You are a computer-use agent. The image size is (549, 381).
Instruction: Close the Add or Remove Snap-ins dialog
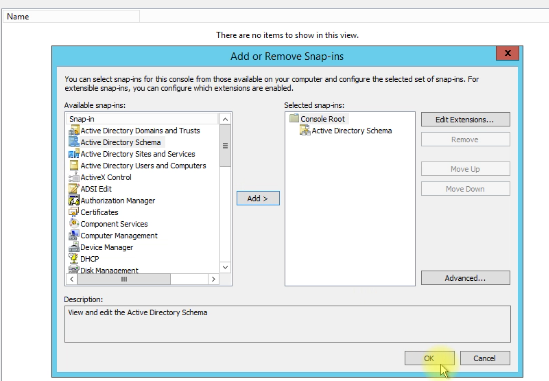pos(507,53)
